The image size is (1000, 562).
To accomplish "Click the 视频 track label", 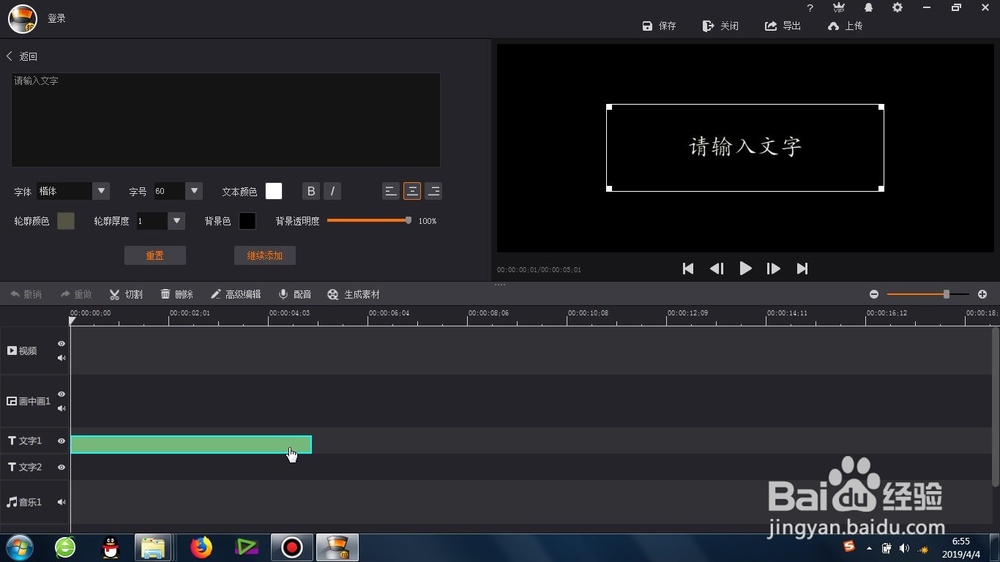I will tap(22, 351).
